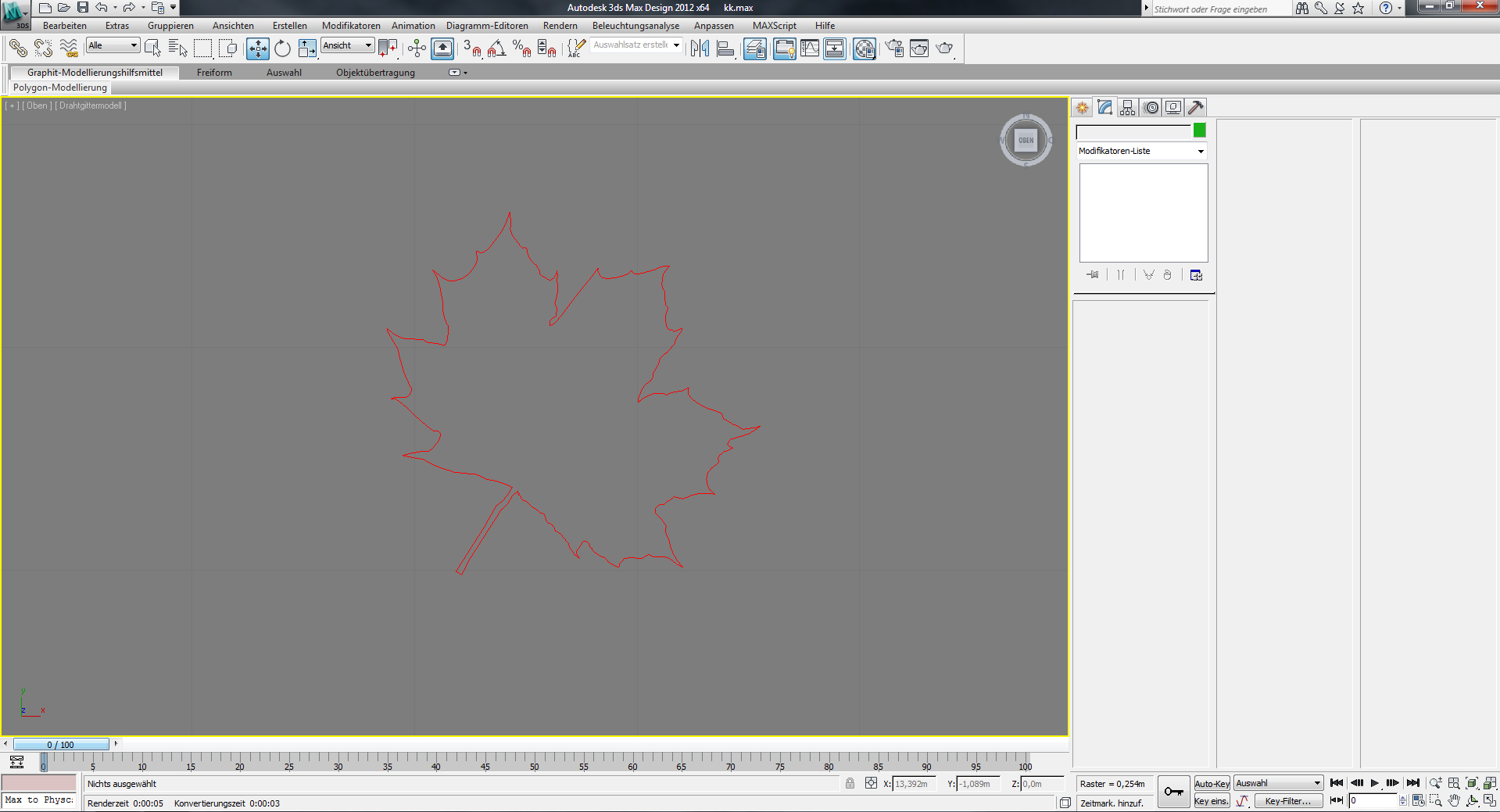Click the Zoom Extents Selected icon
The height and width of the screenshot is (812, 1500).
point(1471,783)
